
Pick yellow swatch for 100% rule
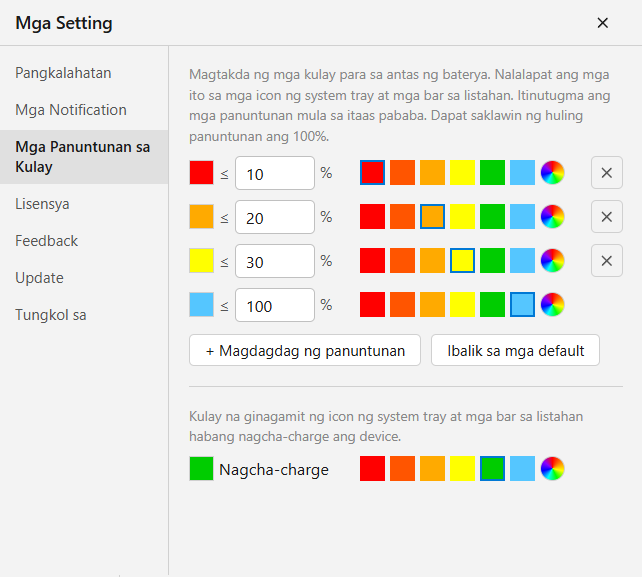pos(462,305)
